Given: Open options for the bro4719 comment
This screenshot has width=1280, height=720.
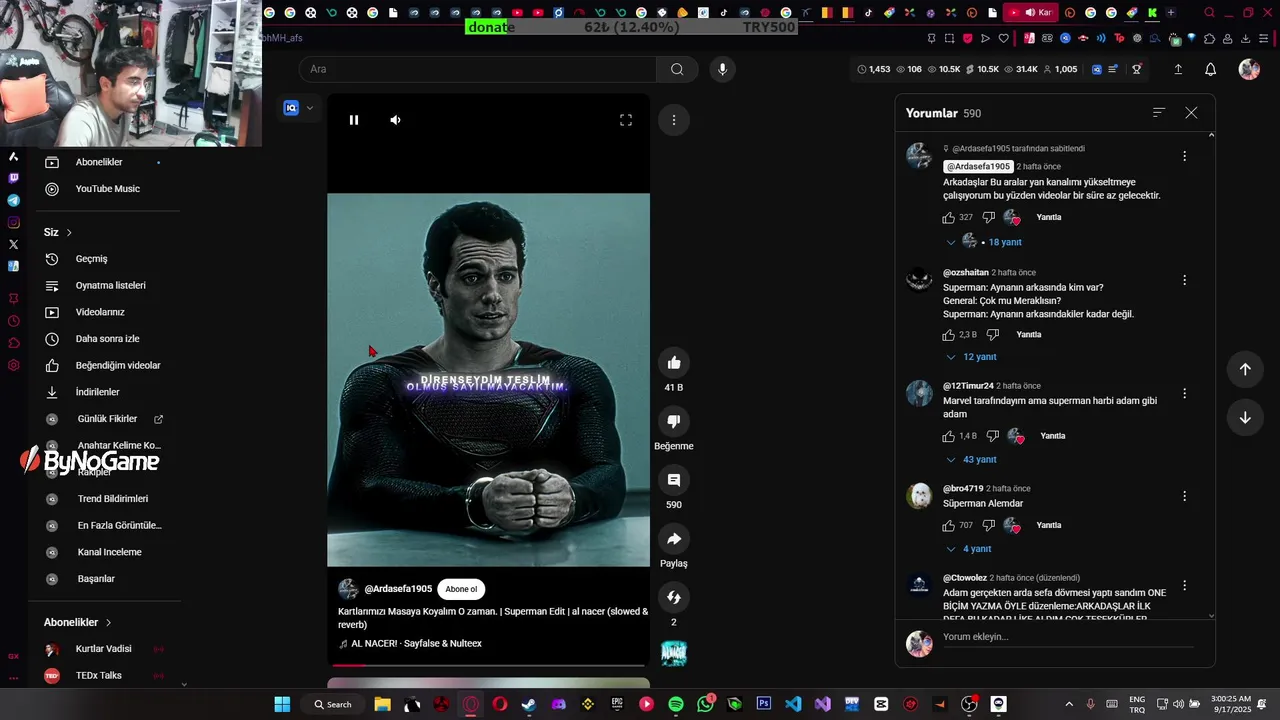Looking at the screenshot, I should pyautogui.click(x=1184, y=496).
